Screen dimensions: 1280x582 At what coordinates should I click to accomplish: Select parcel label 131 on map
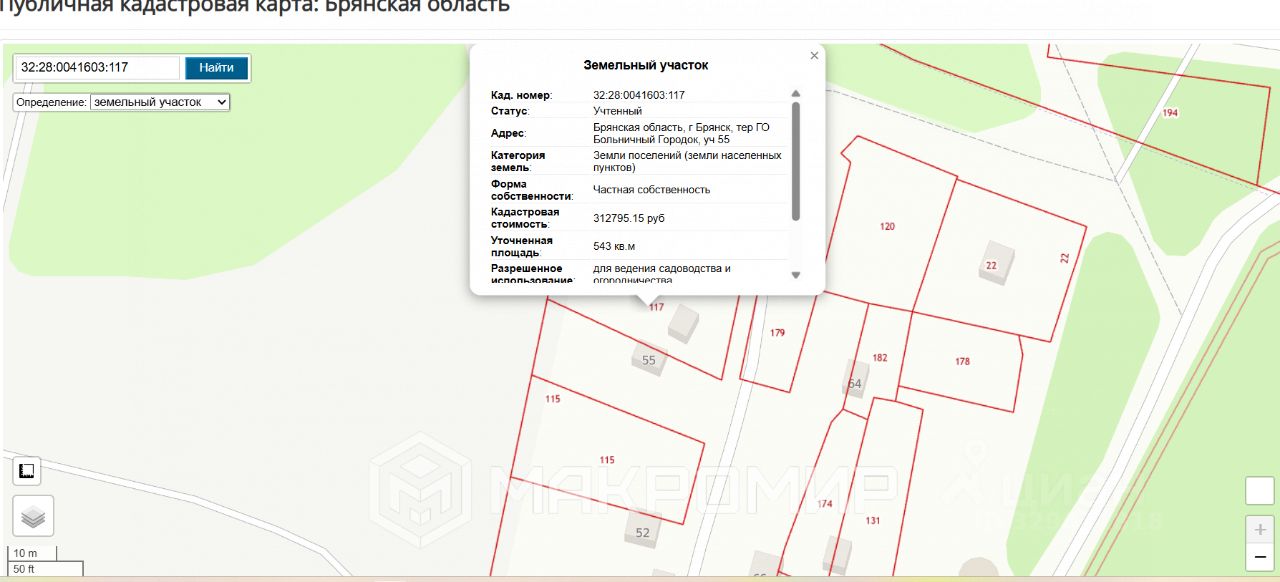tap(873, 521)
